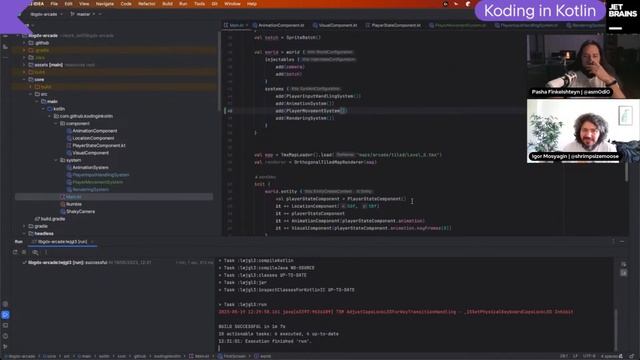Open VisualComponent in project tree
This screenshot has width=640, height=360.
click(90, 153)
